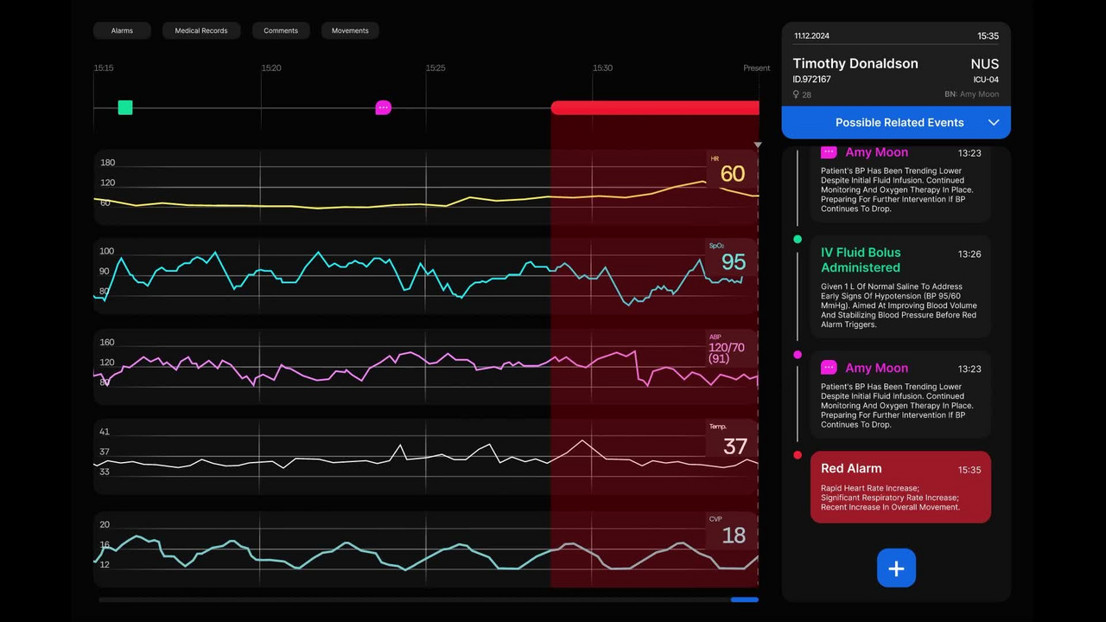
Task: Select the magenta dot on the events timeline
Action: 798,355
